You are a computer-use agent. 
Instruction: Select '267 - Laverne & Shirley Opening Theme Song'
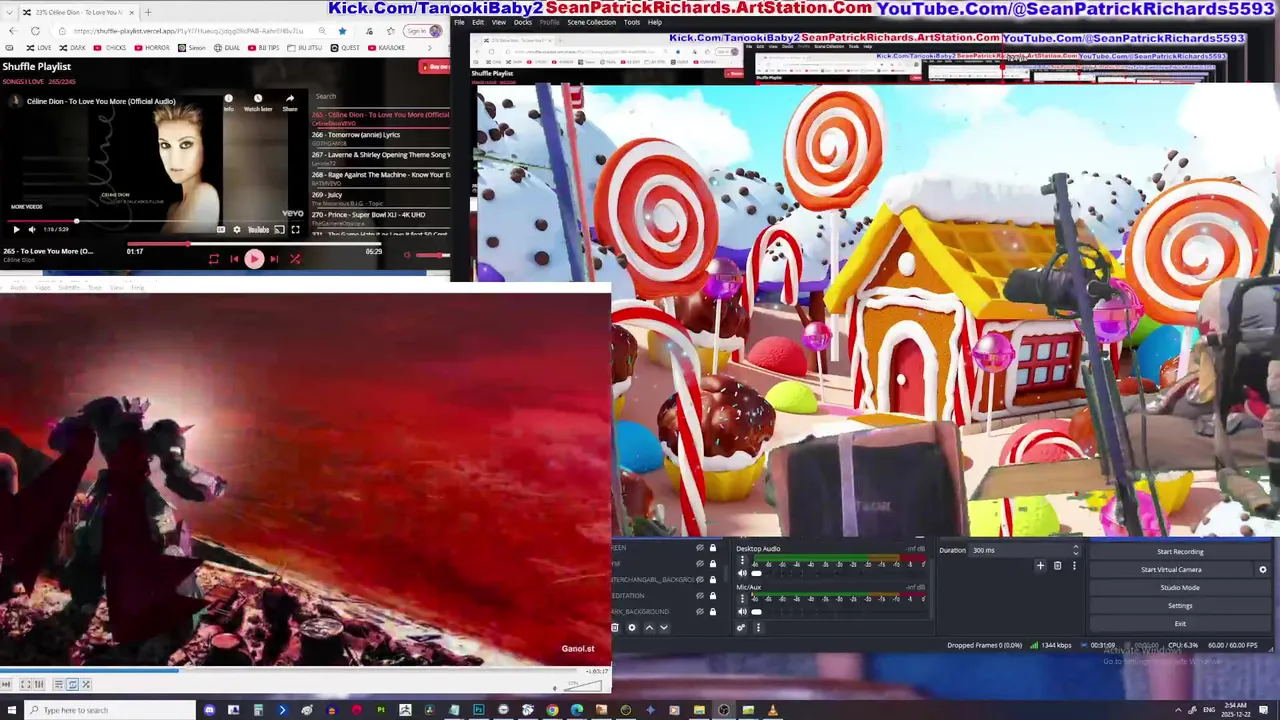point(380,158)
